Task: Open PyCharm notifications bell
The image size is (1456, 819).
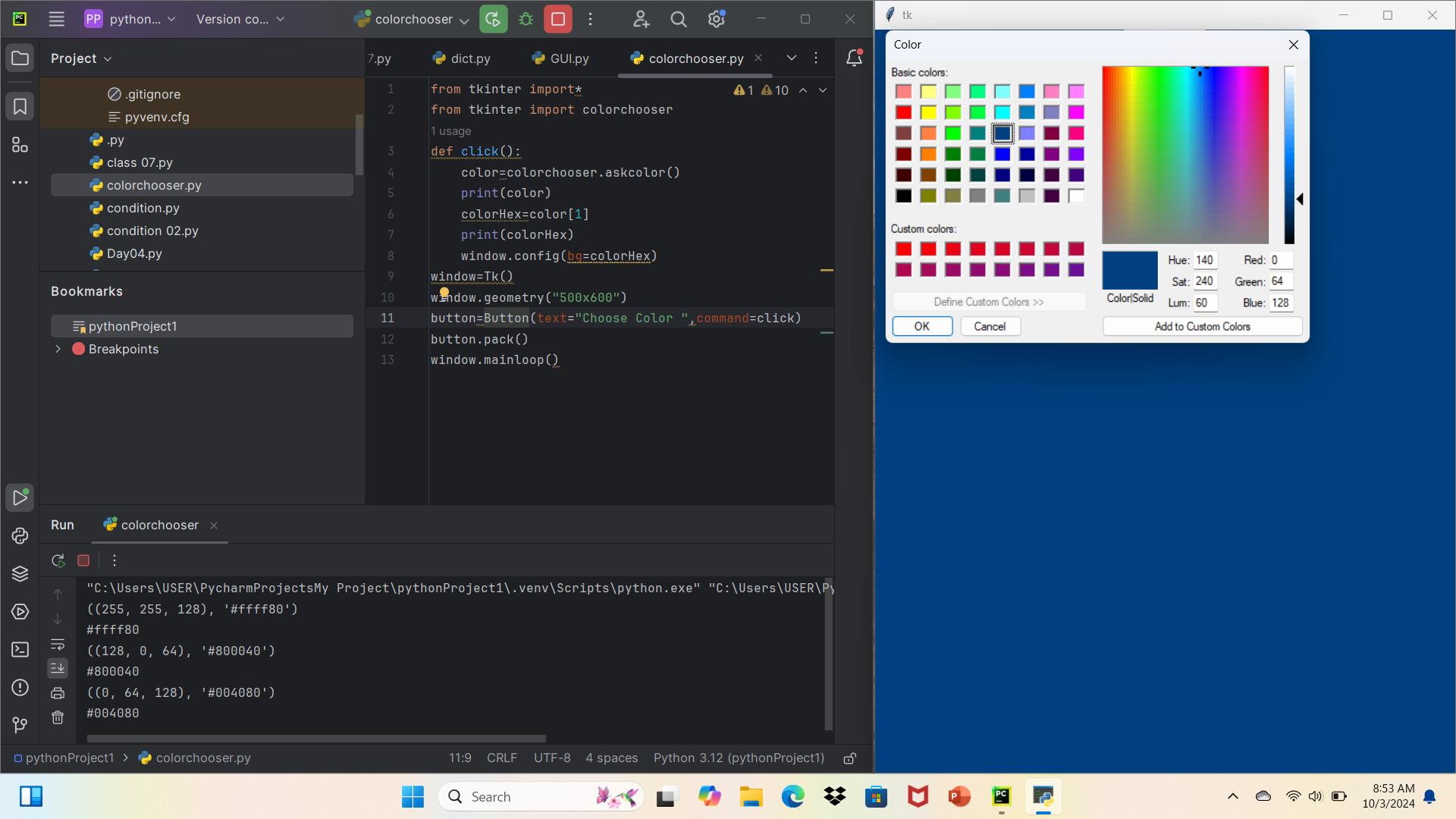Action: (x=854, y=58)
